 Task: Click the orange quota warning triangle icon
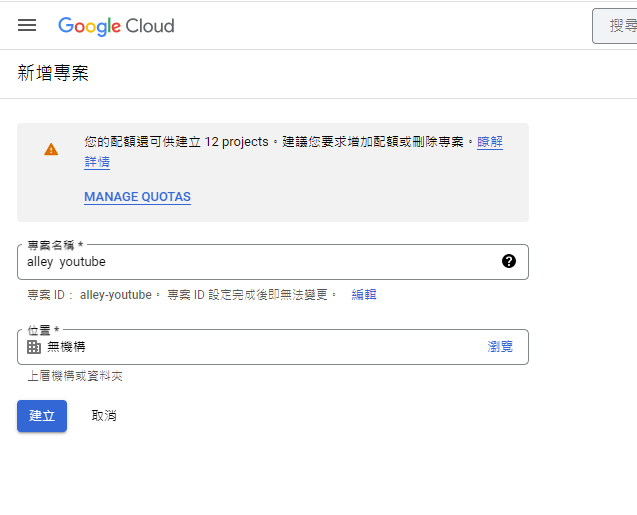coord(51,149)
